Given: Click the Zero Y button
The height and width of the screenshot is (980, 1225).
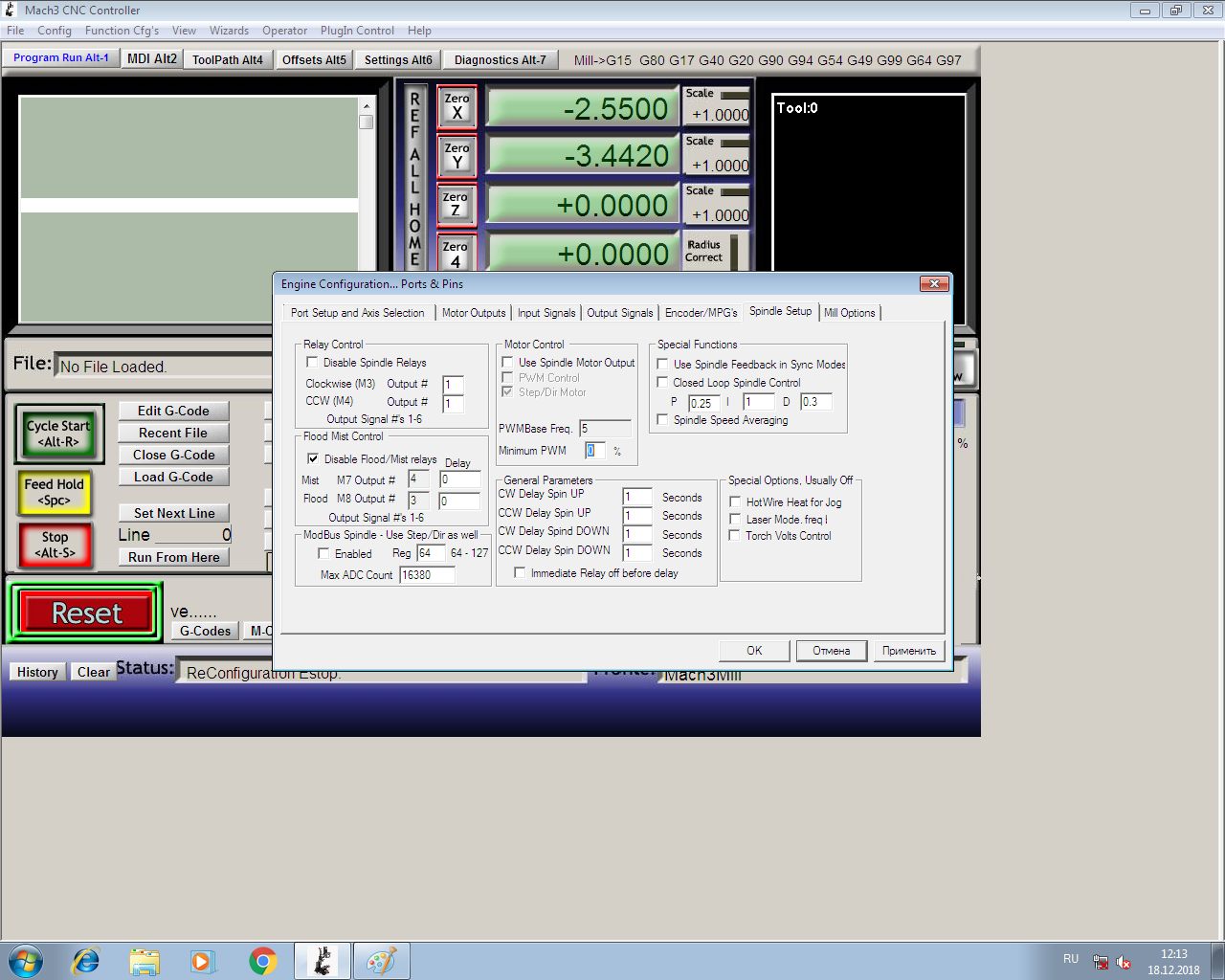Looking at the screenshot, I should coord(457,156).
